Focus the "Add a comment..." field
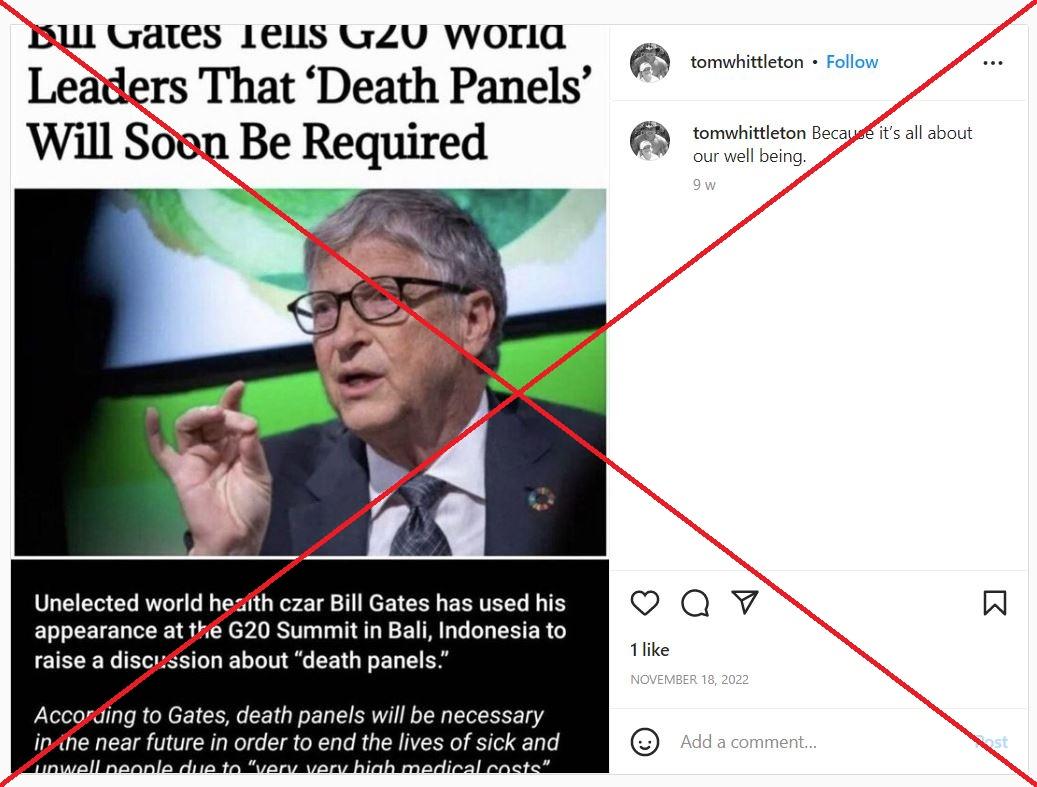 [x=820, y=742]
